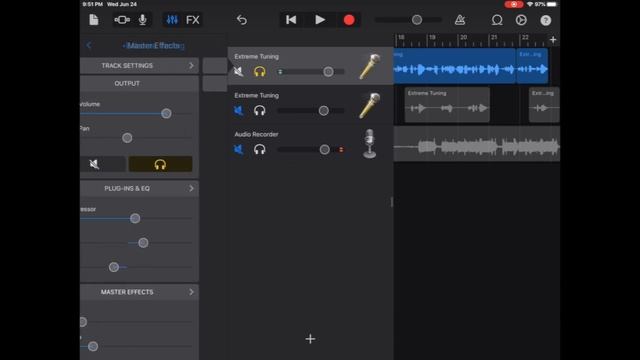The width and height of the screenshot is (640, 360).
Task: Tap the battery indicator in status bar
Action: pos(551,4)
